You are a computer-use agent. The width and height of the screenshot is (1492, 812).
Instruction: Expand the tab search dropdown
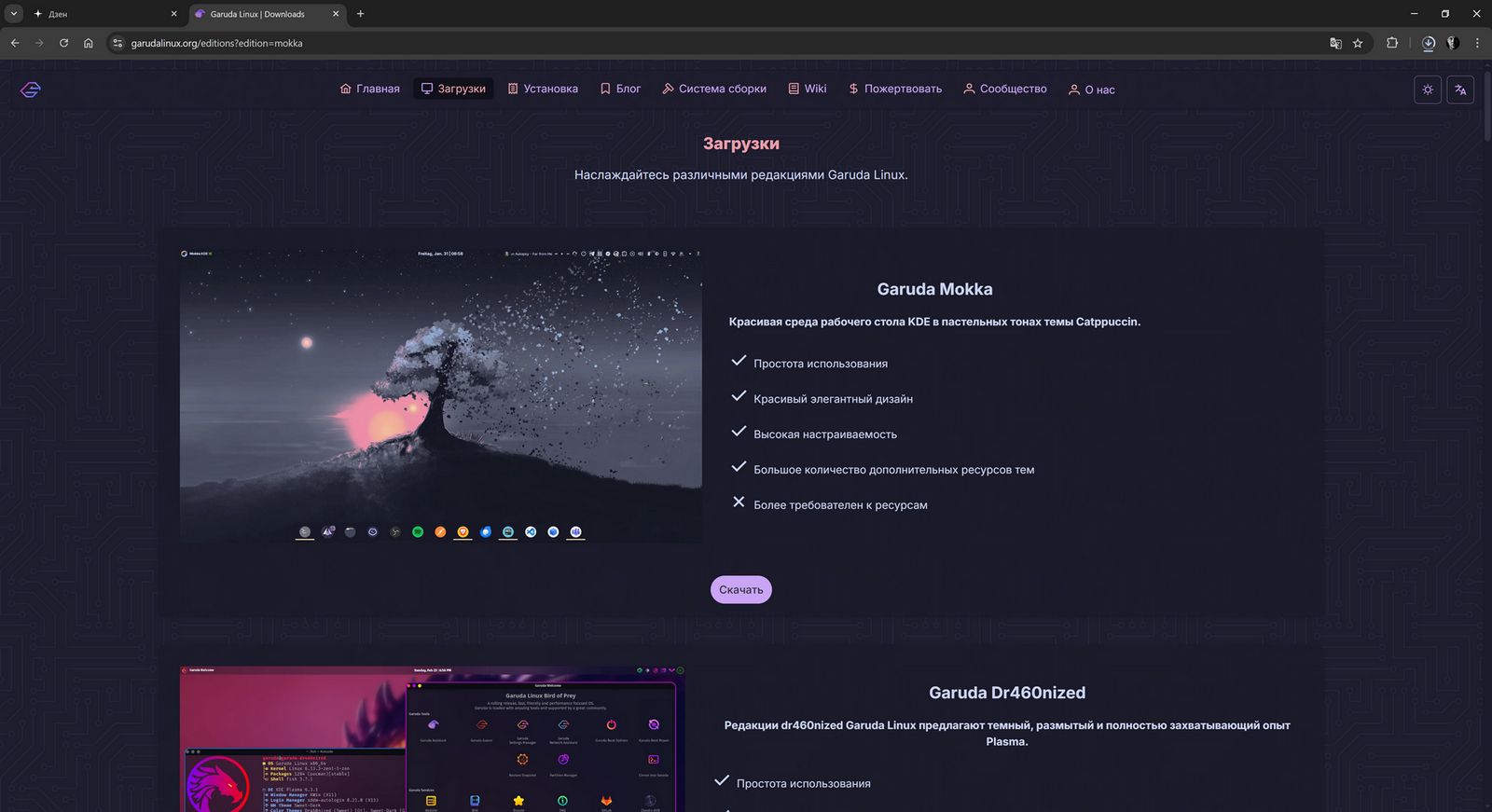(x=14, y=14)
